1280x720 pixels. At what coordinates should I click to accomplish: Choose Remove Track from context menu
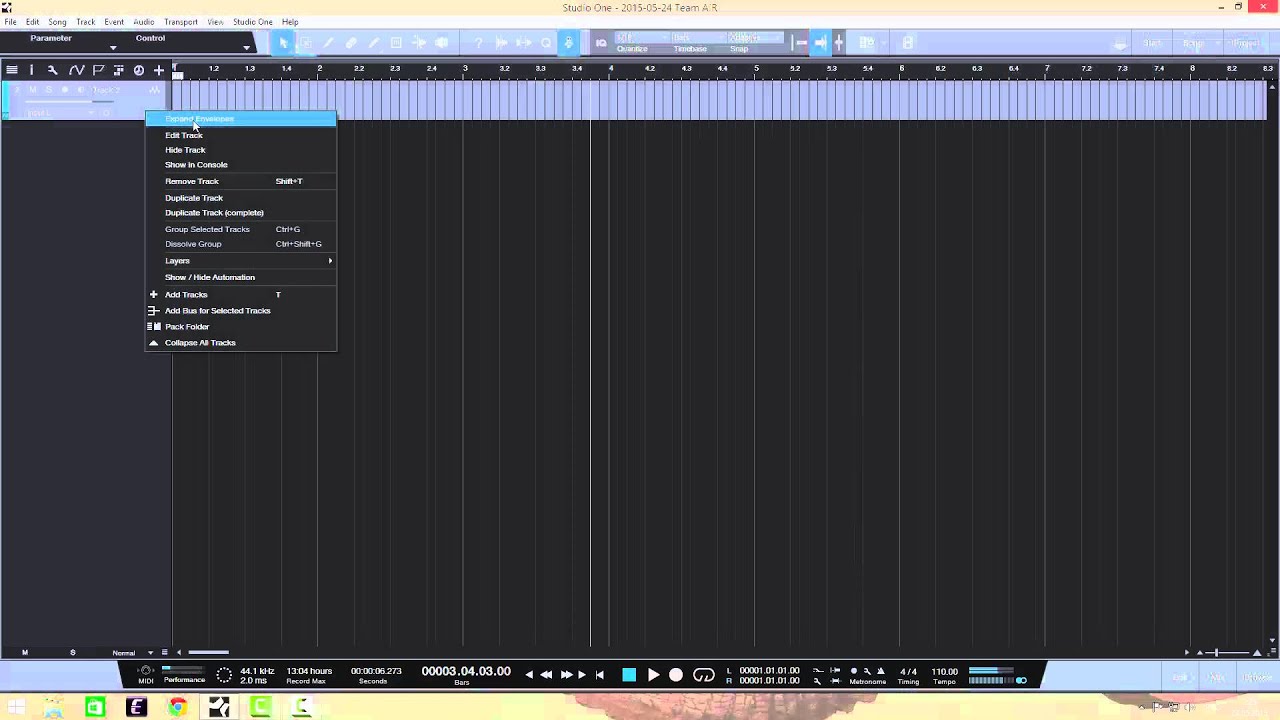tap(241, 182)
